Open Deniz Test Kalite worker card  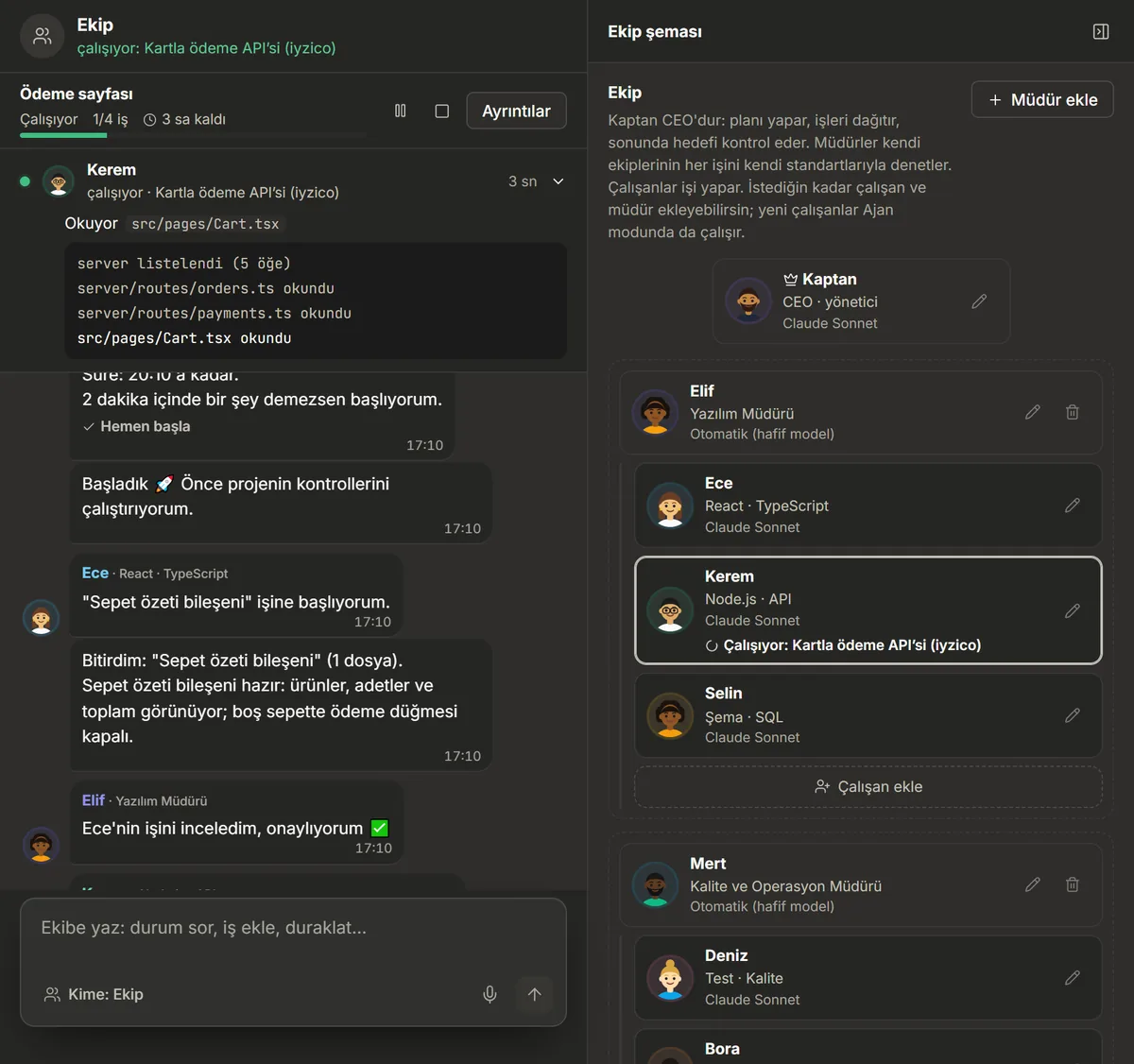coord(868,977)
